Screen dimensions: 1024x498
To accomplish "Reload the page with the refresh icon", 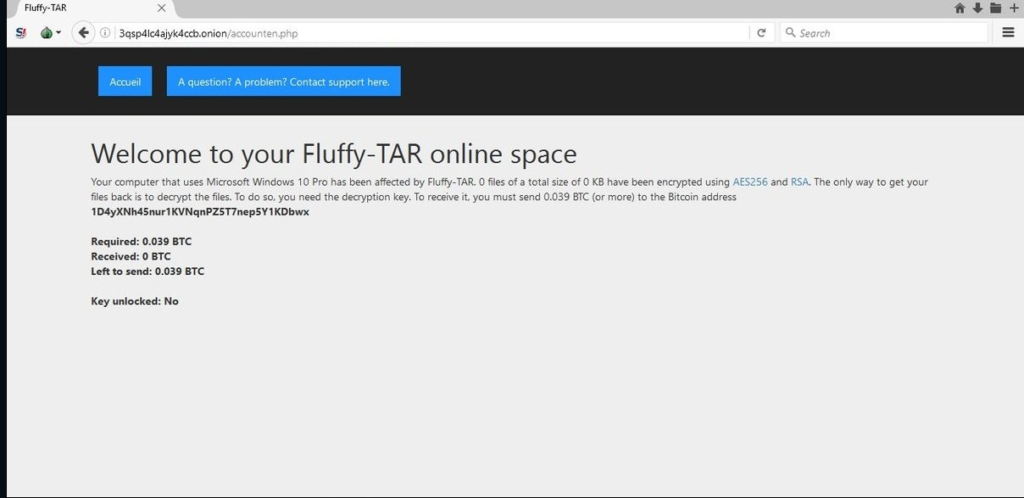I will [x=761, y=33].
